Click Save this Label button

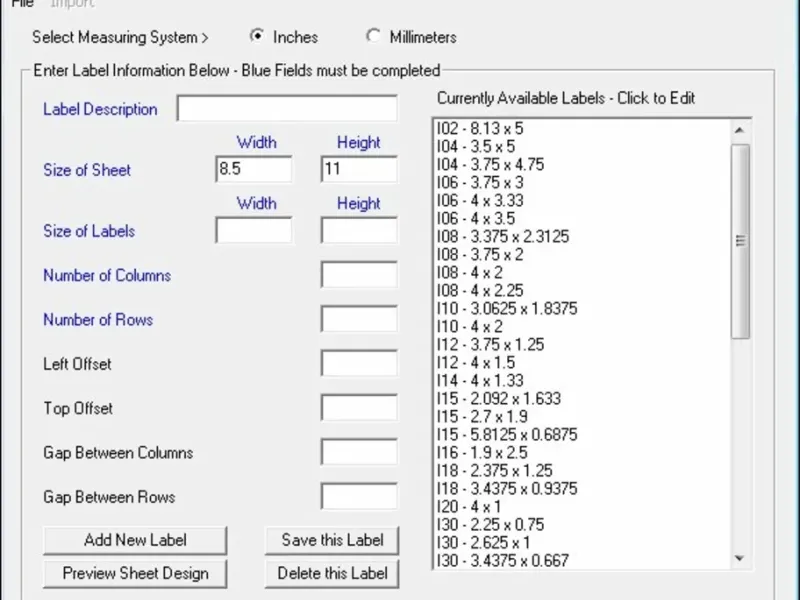332,540
